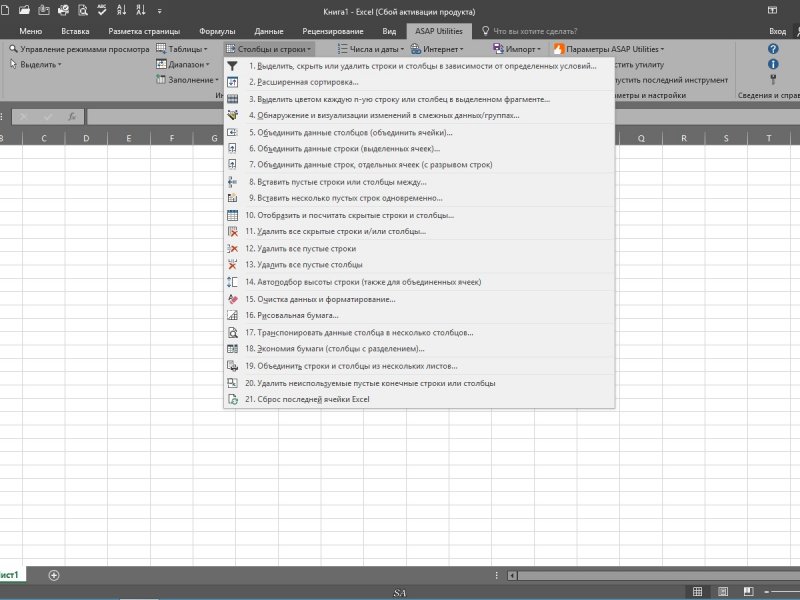
Task: Choose item 9 Вставить несколько пустых строк
Action: [419, 198]
